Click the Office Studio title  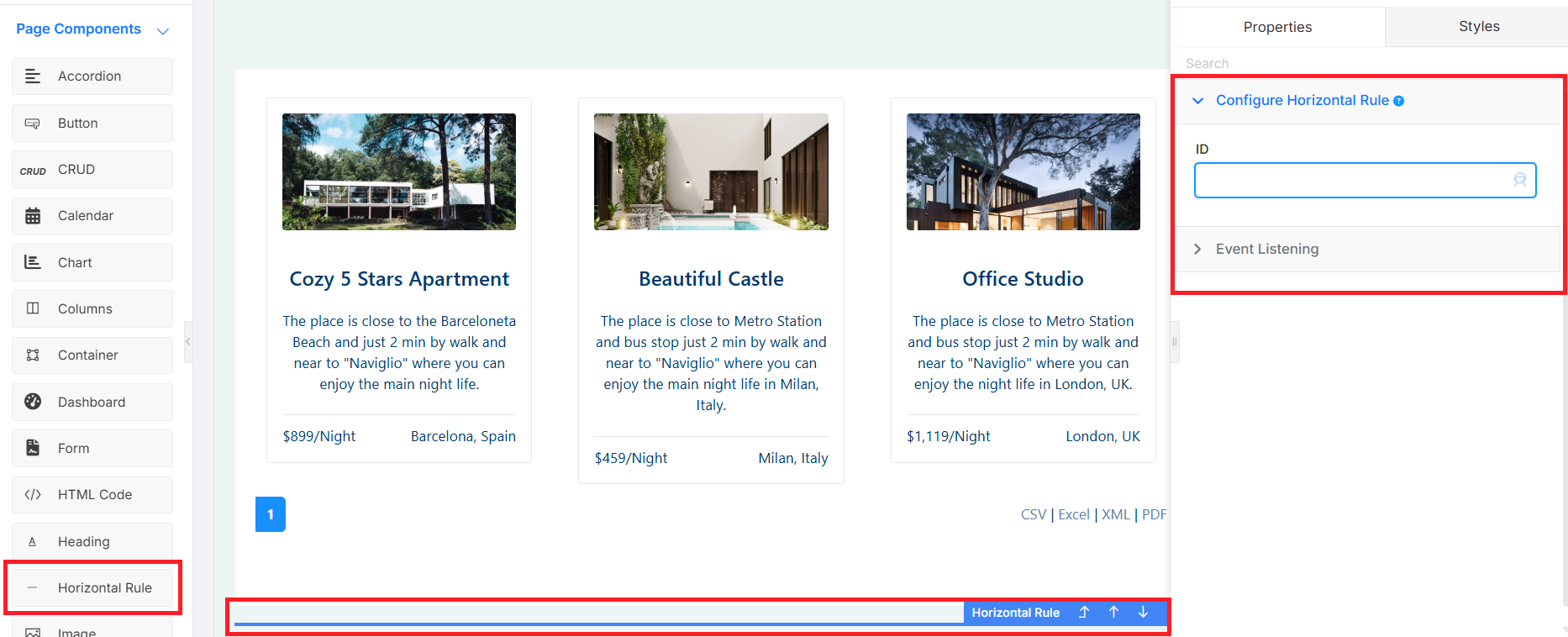[1023, 279]
